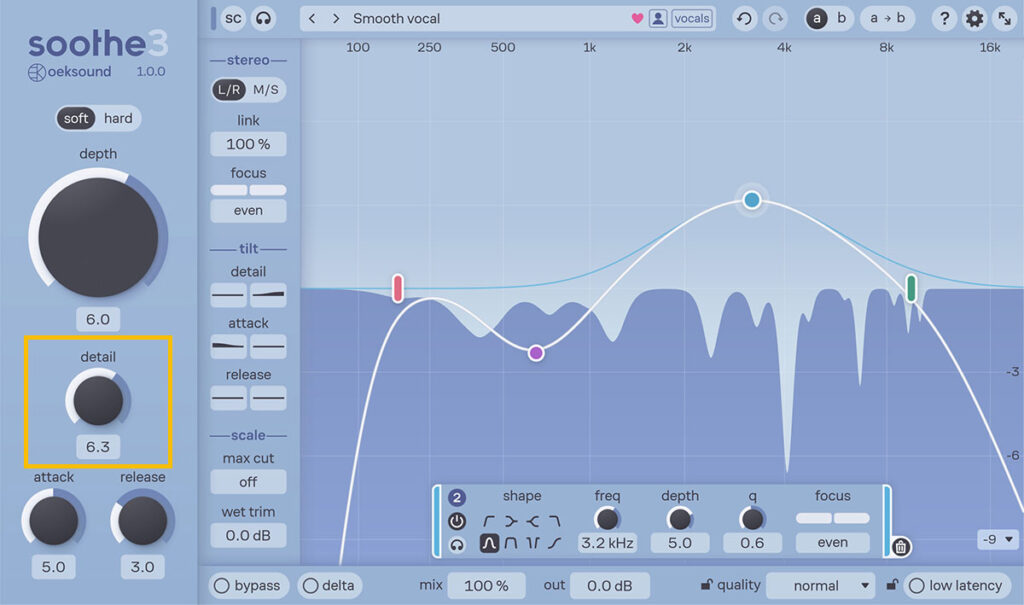The image size is (1024, 605).
Task: Click the mix 100 % field
Action: click(x=486, y=585)
